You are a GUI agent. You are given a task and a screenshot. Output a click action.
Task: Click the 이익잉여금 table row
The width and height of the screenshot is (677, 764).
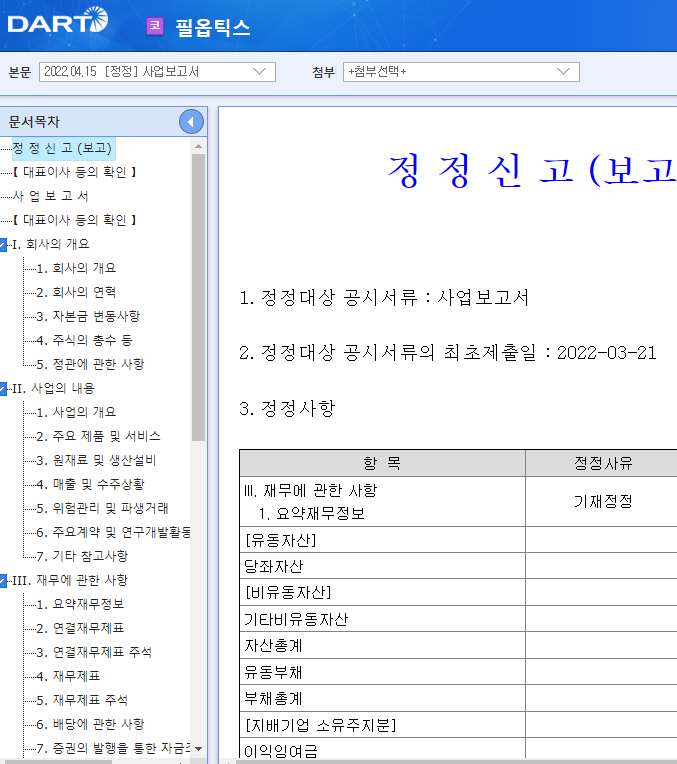click(x=458, y=748)
